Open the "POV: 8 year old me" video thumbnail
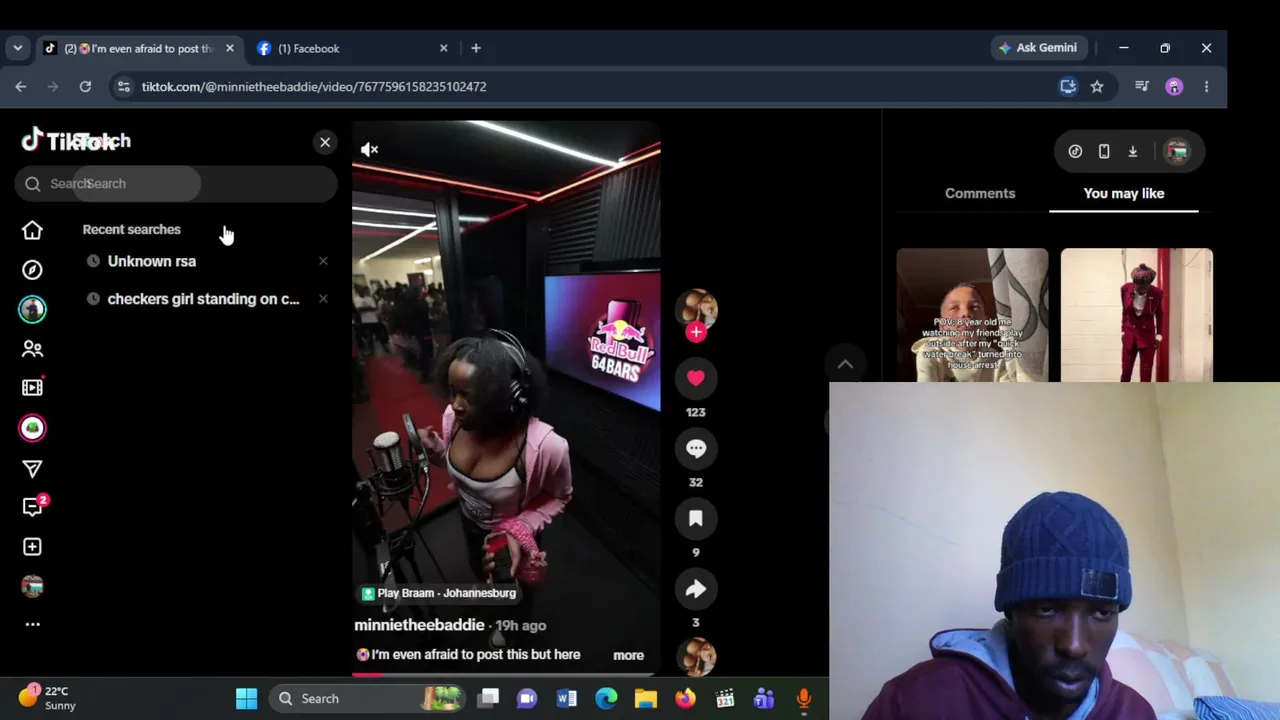Viewport: 1280px width, 720px height. pyautogui.click(x=972, y=315)
